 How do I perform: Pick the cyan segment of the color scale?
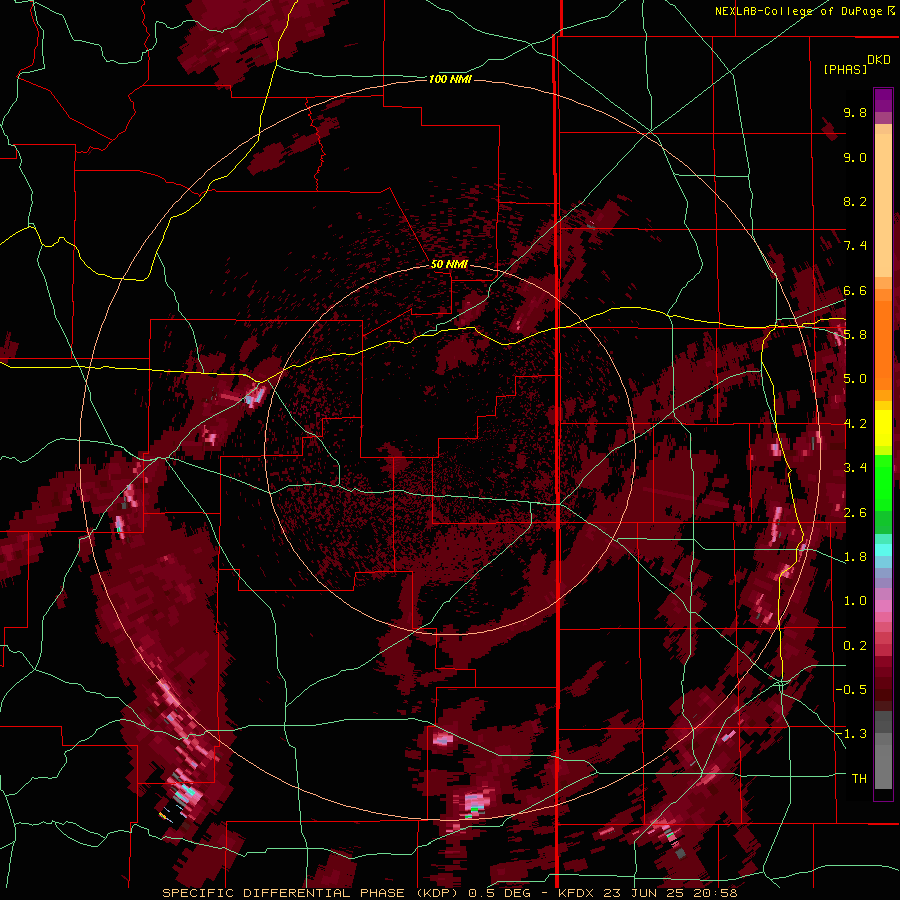[x=883, y=550]
